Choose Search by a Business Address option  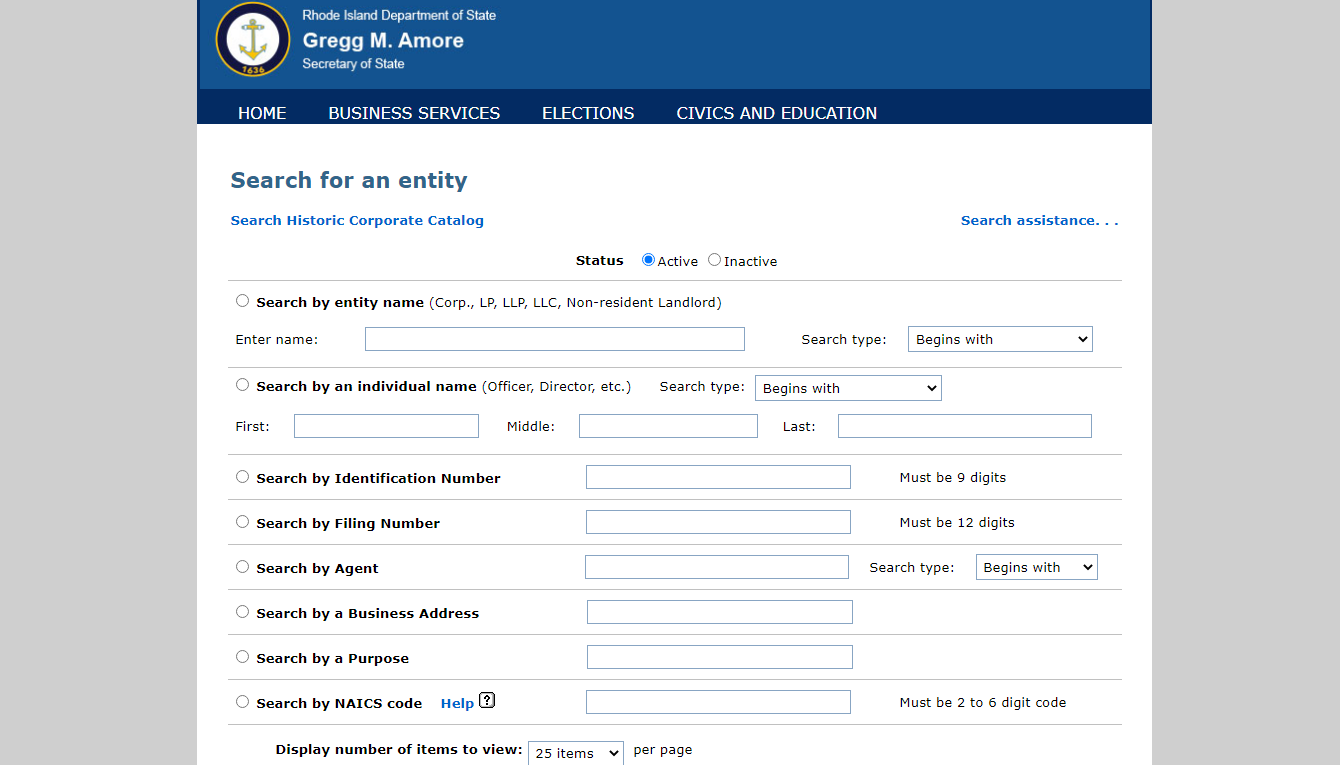[243, 612]
